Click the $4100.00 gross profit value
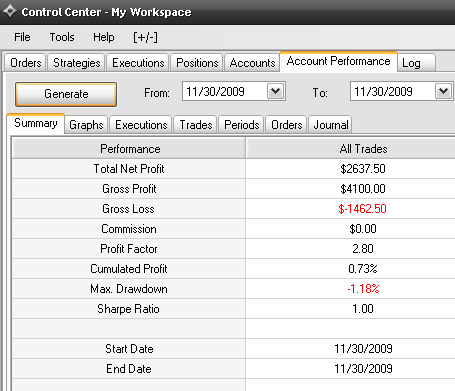Image resolution: width=455 pixels, height=391 pixels. (363, 189)
